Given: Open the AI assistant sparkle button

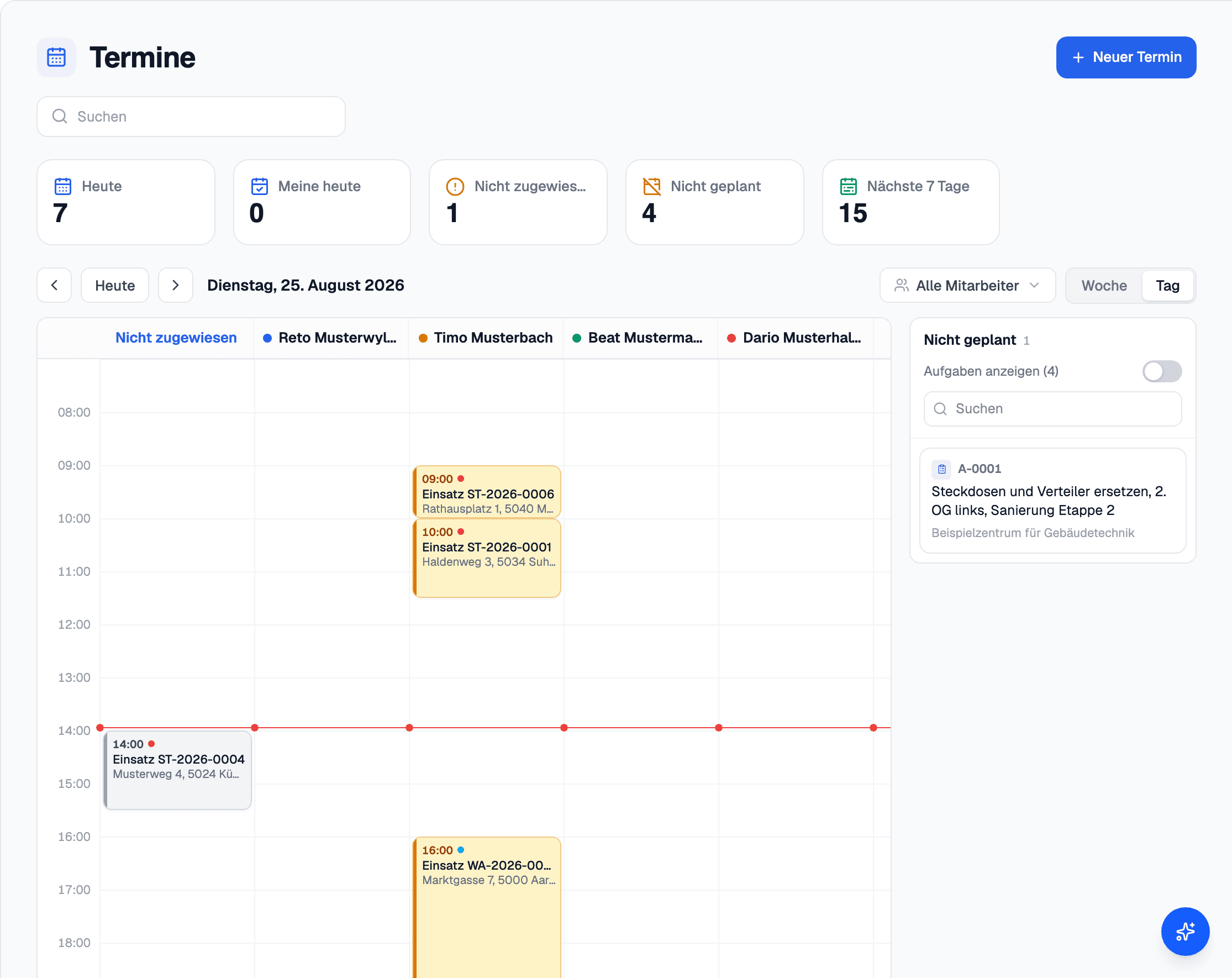Looking at the screenshot, I should click(x=1185, y=931).
